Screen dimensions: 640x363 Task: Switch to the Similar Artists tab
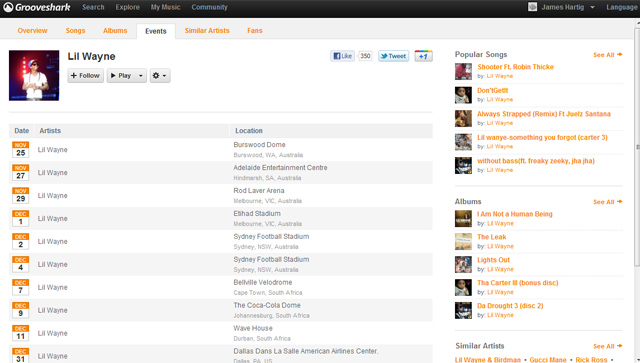point(207,31)
